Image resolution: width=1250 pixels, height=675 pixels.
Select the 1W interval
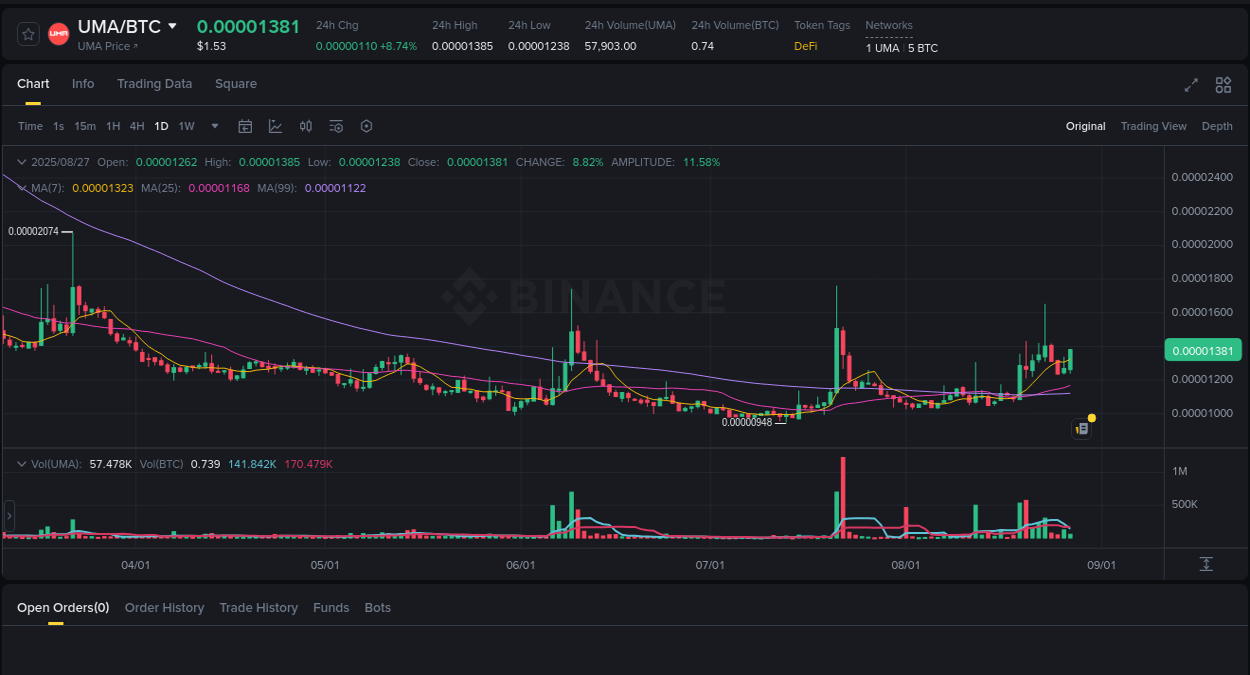click(x=186, y=126)
